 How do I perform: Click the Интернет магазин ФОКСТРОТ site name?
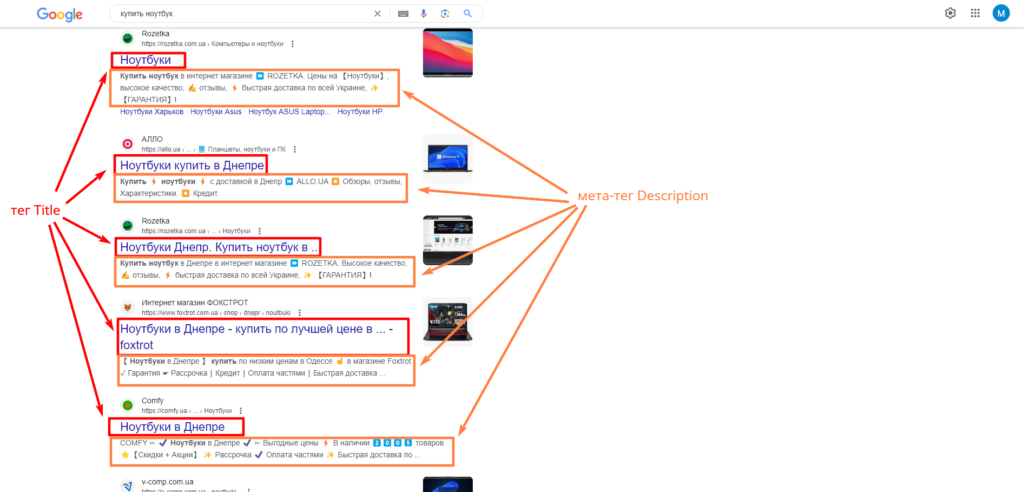(x=195, y=303)
